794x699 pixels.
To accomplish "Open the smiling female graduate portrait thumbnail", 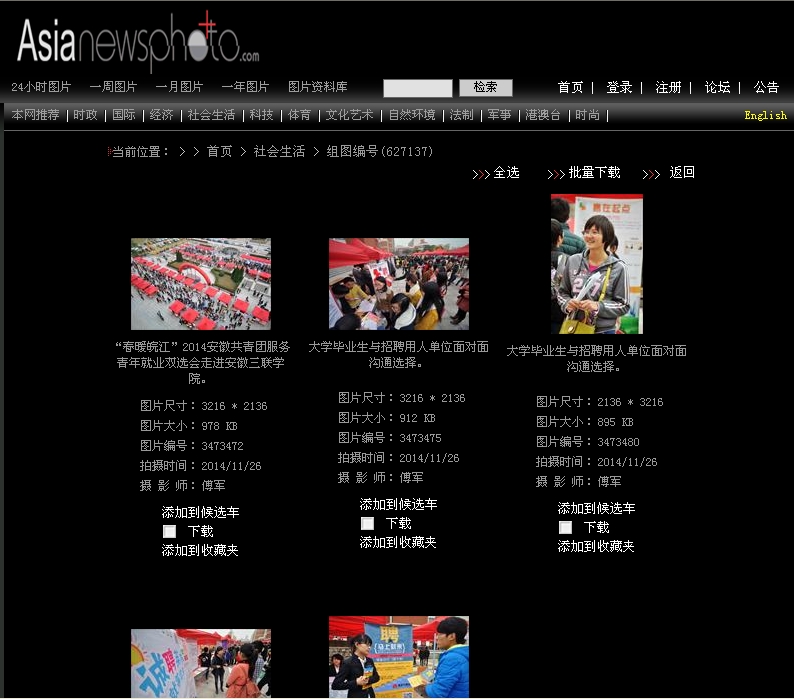I will (x=596, y=264).
